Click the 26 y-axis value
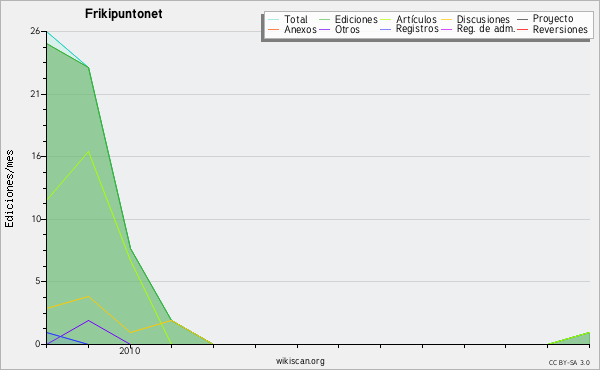Image resolution: width=600 pixels, height=370 pixels. pos(35,31)
